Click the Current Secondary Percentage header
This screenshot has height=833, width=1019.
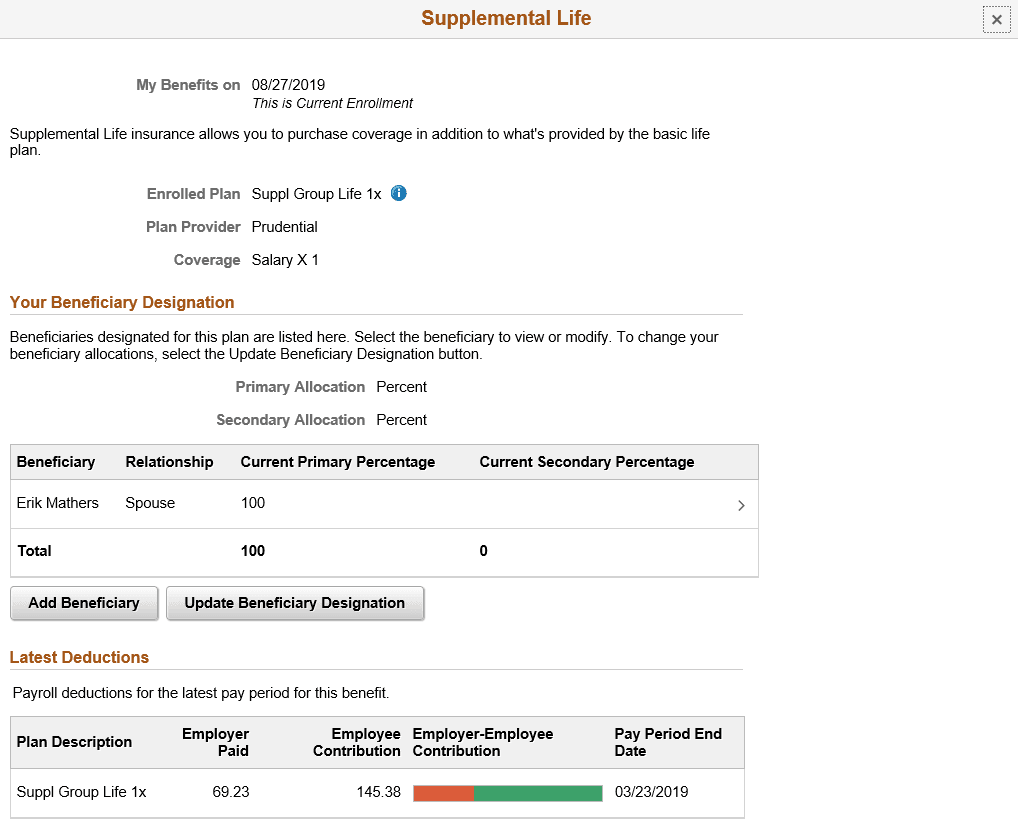pos(587,462)
